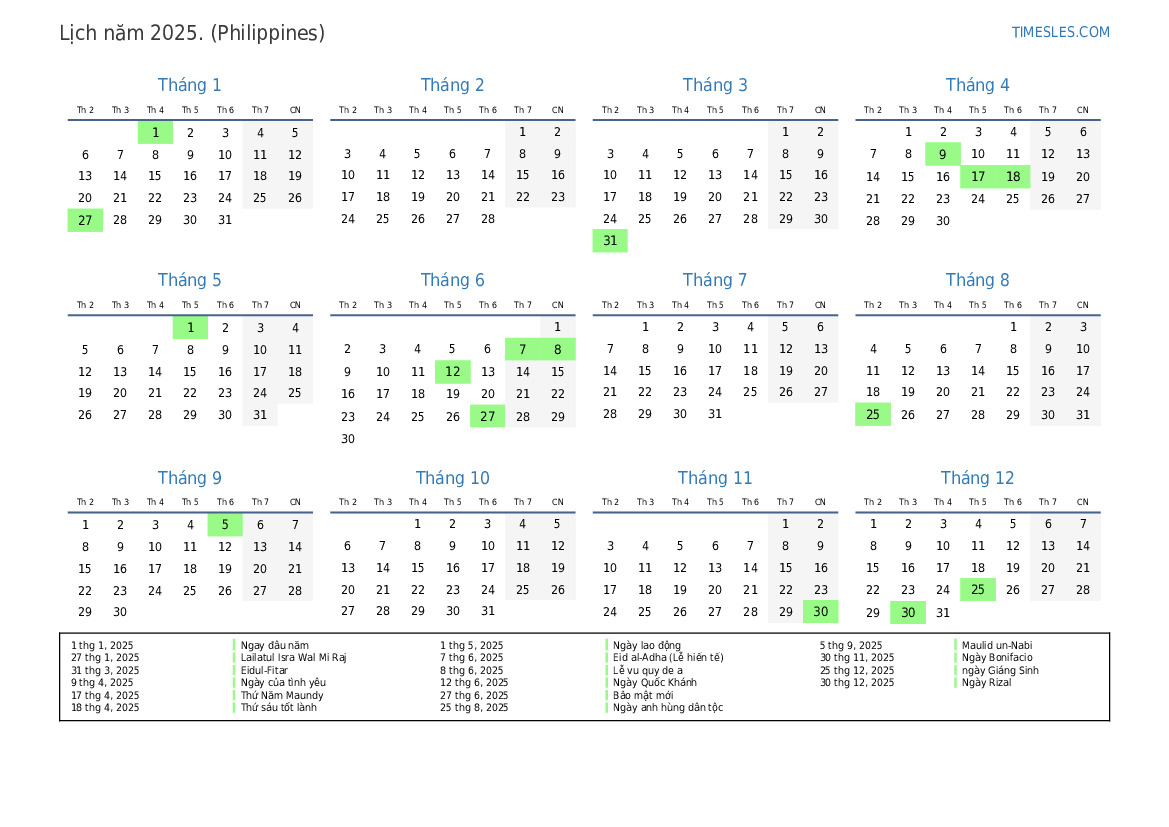1169x827 pixels.
Task: Click the Lailatul Isra Wal Mi Raj legend entry
Action: coord(293,658)
